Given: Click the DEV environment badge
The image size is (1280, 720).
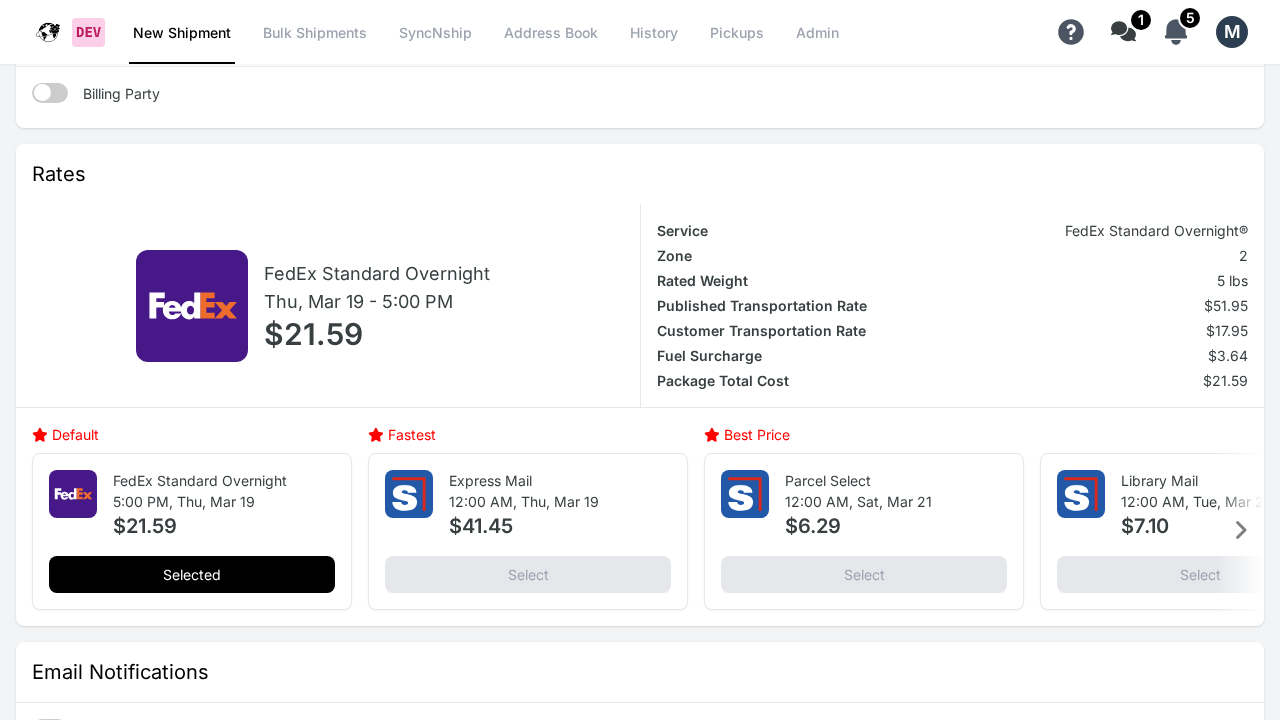Looking at the screenshot, I should pyautogui.click(x=88, y=32).
